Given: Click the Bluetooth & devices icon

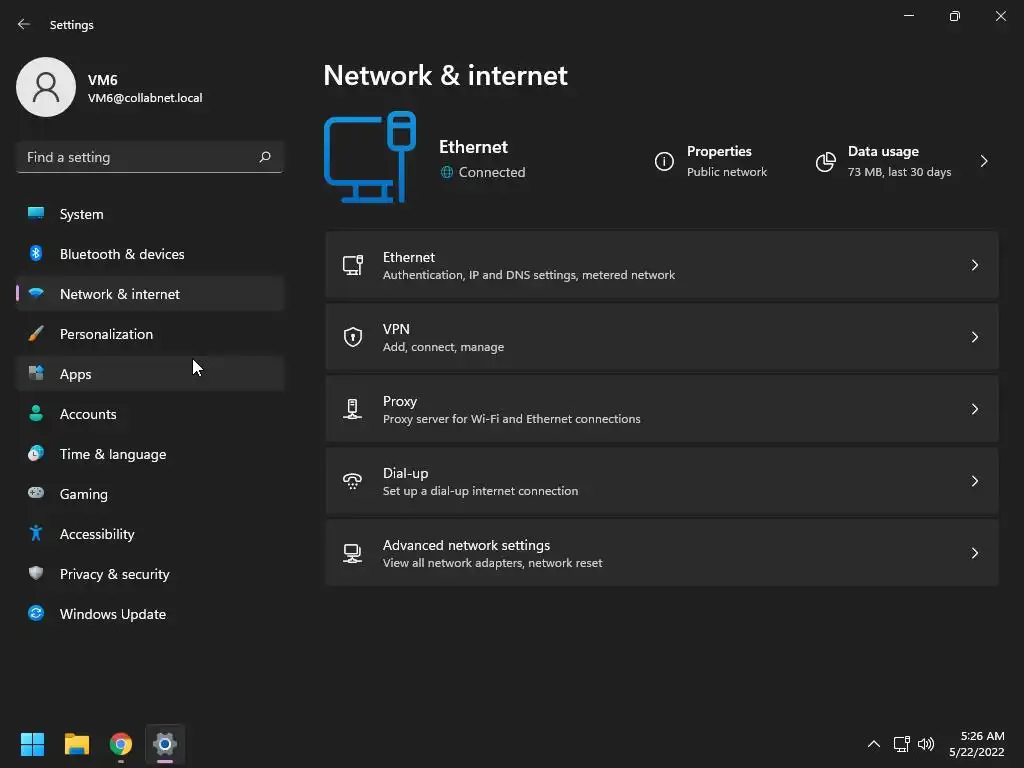Looking at the screenshot, I should pyautogui.click(x=36, y=254).
